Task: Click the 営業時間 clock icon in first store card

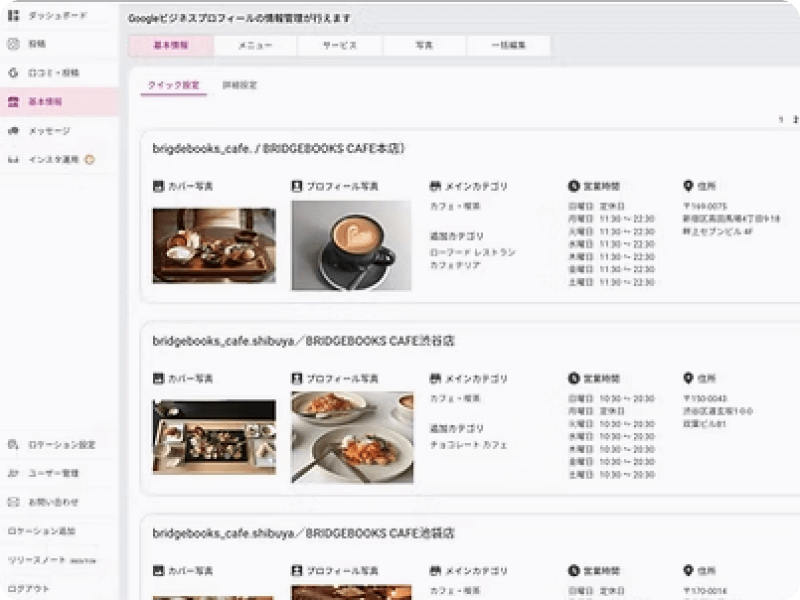Action: [574, 186]
